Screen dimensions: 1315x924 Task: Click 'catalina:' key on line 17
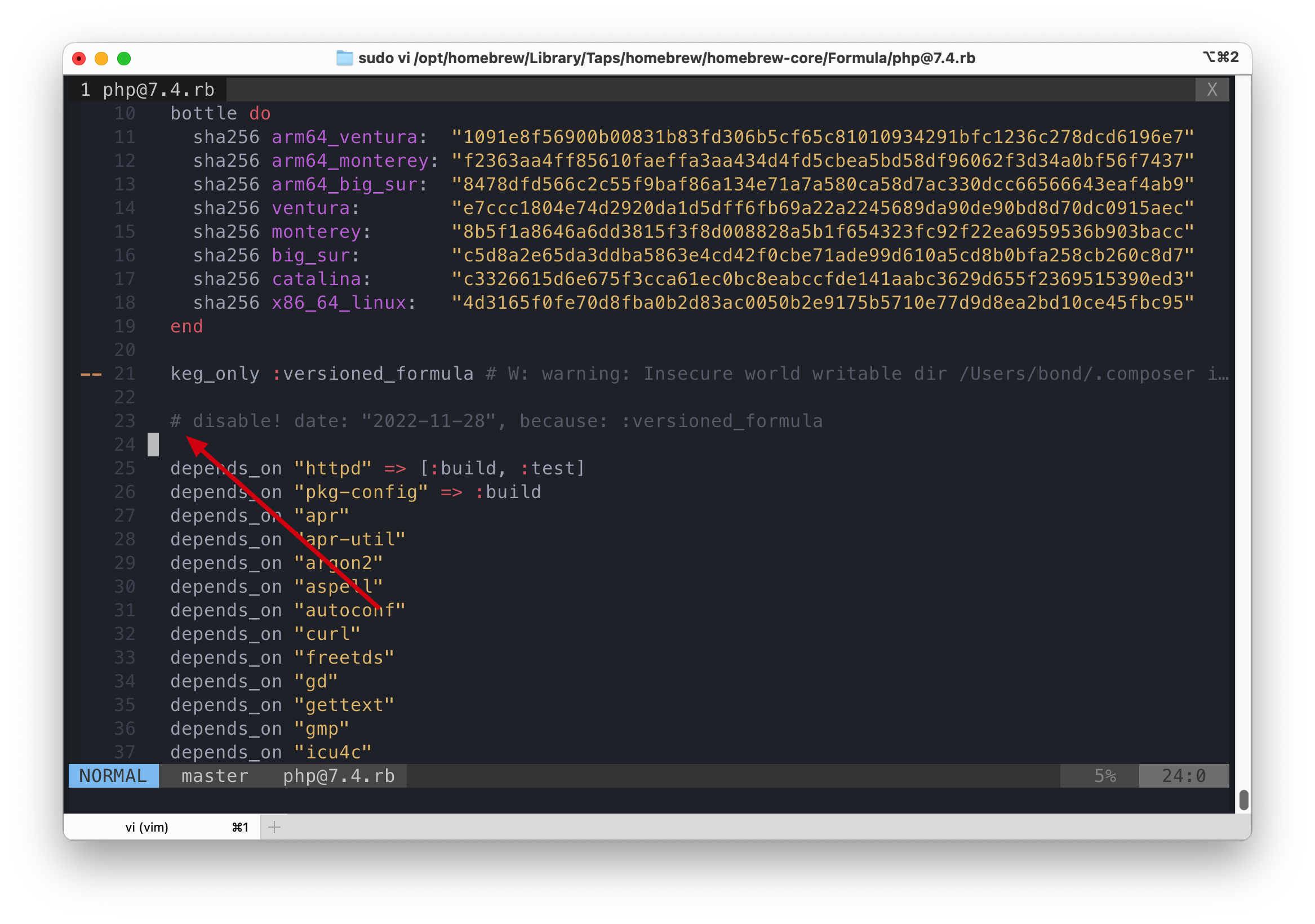(x=321, y=279)
